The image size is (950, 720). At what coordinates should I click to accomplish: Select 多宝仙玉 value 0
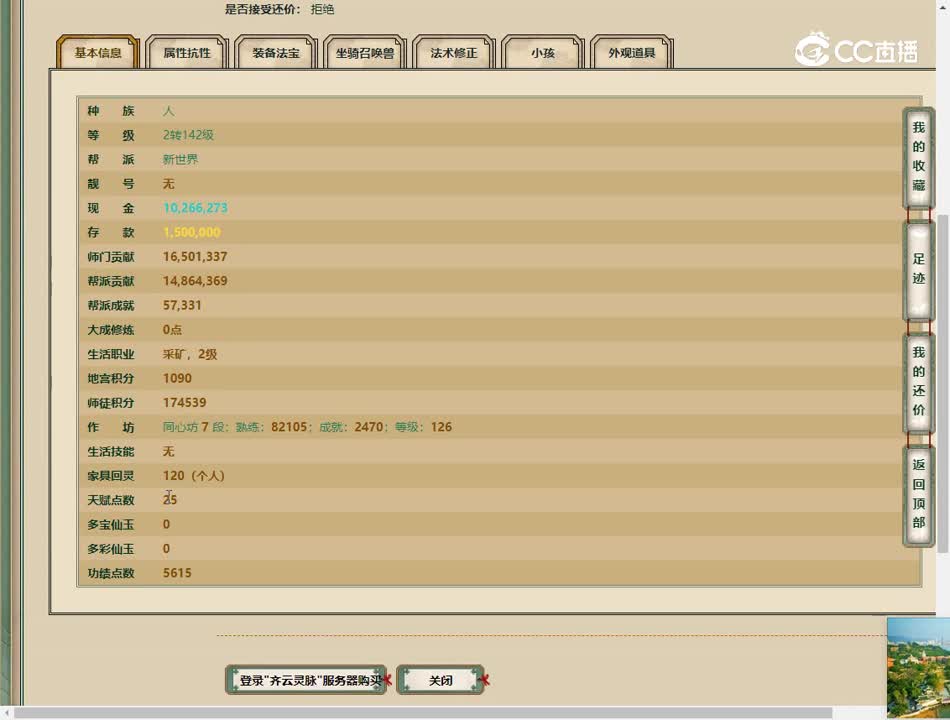click(166, 524)
